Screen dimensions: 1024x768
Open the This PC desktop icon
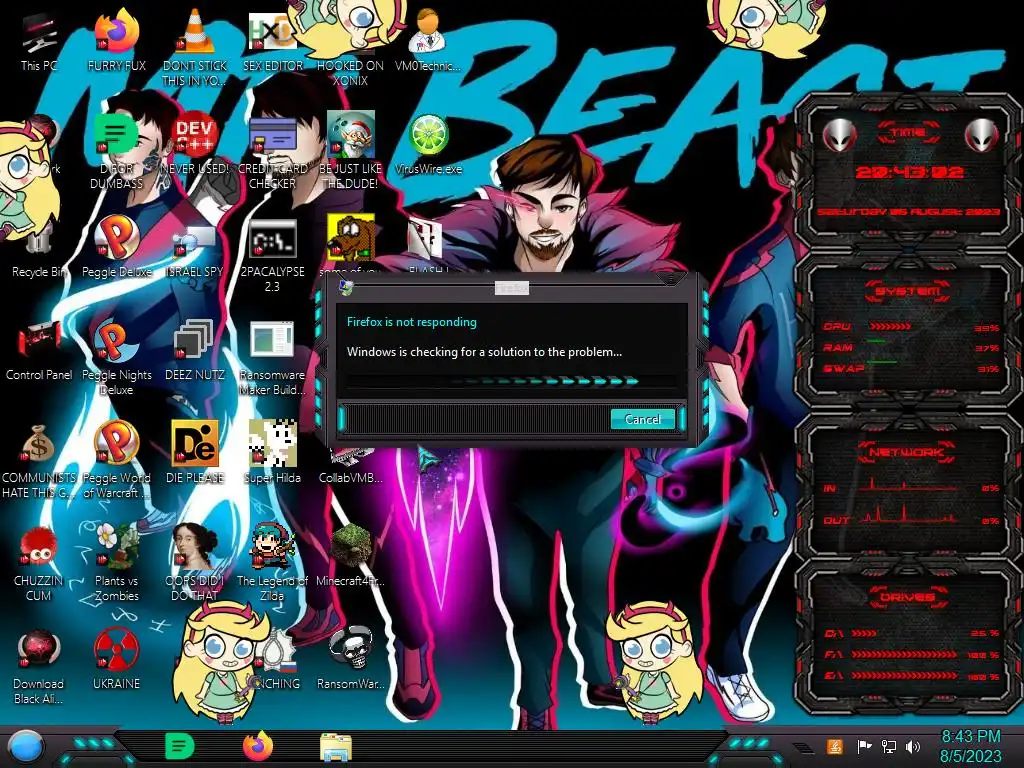pos(39,41)
